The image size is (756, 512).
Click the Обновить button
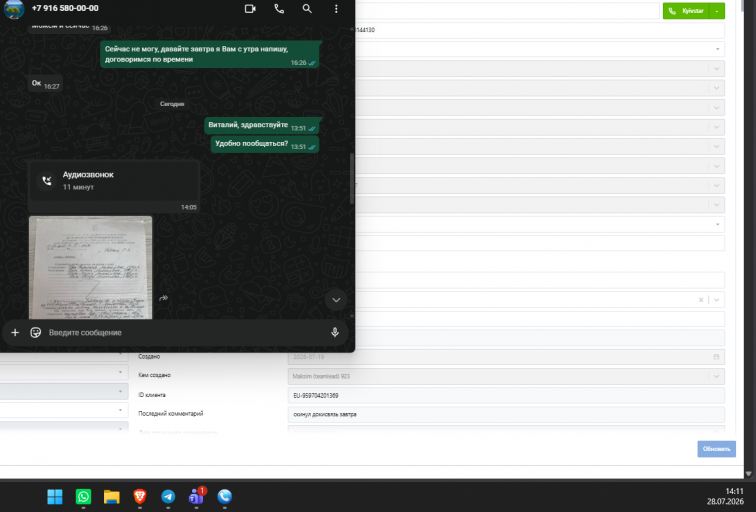pos(716,449)
